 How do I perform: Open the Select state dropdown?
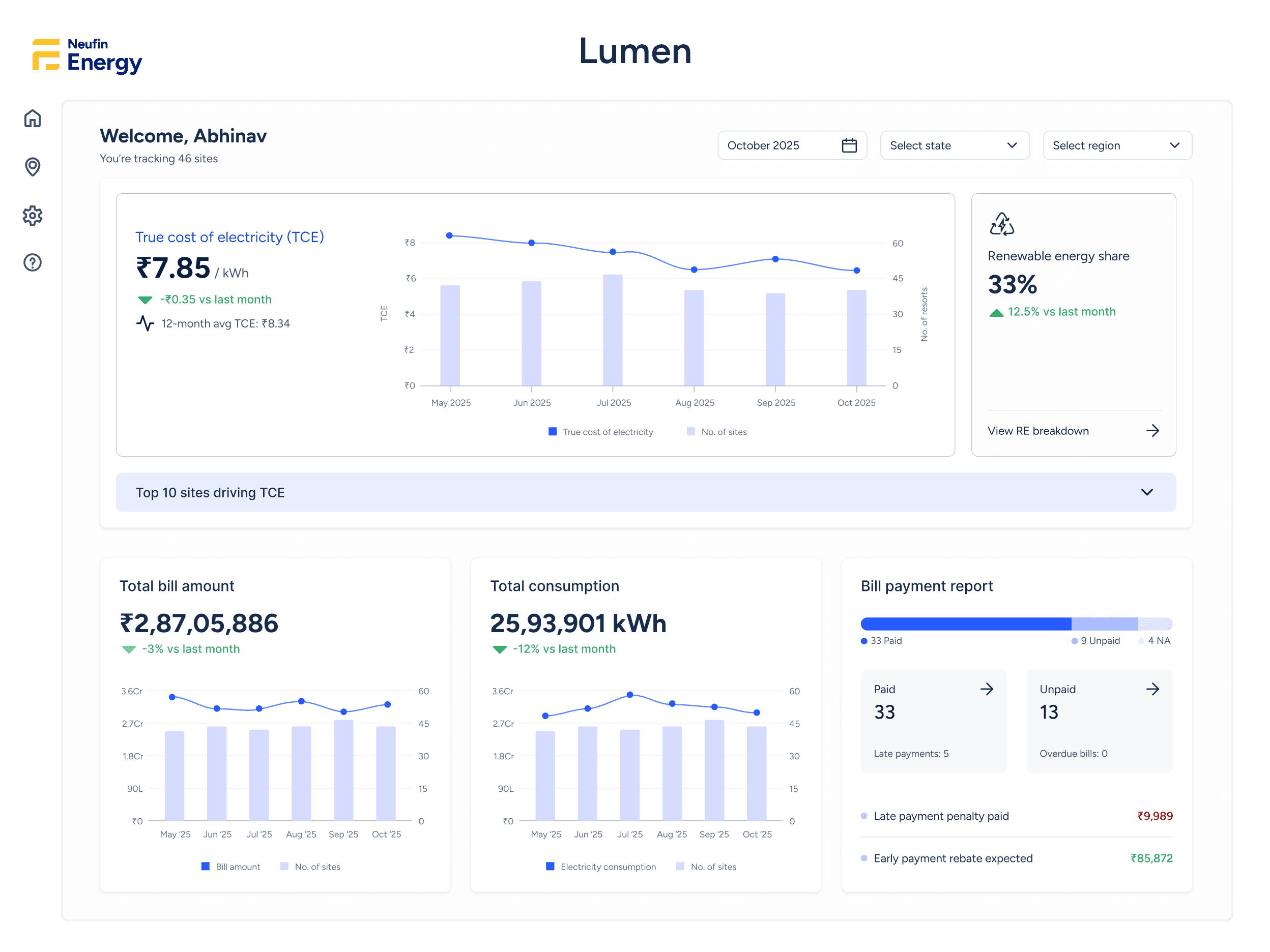(954, 145)
